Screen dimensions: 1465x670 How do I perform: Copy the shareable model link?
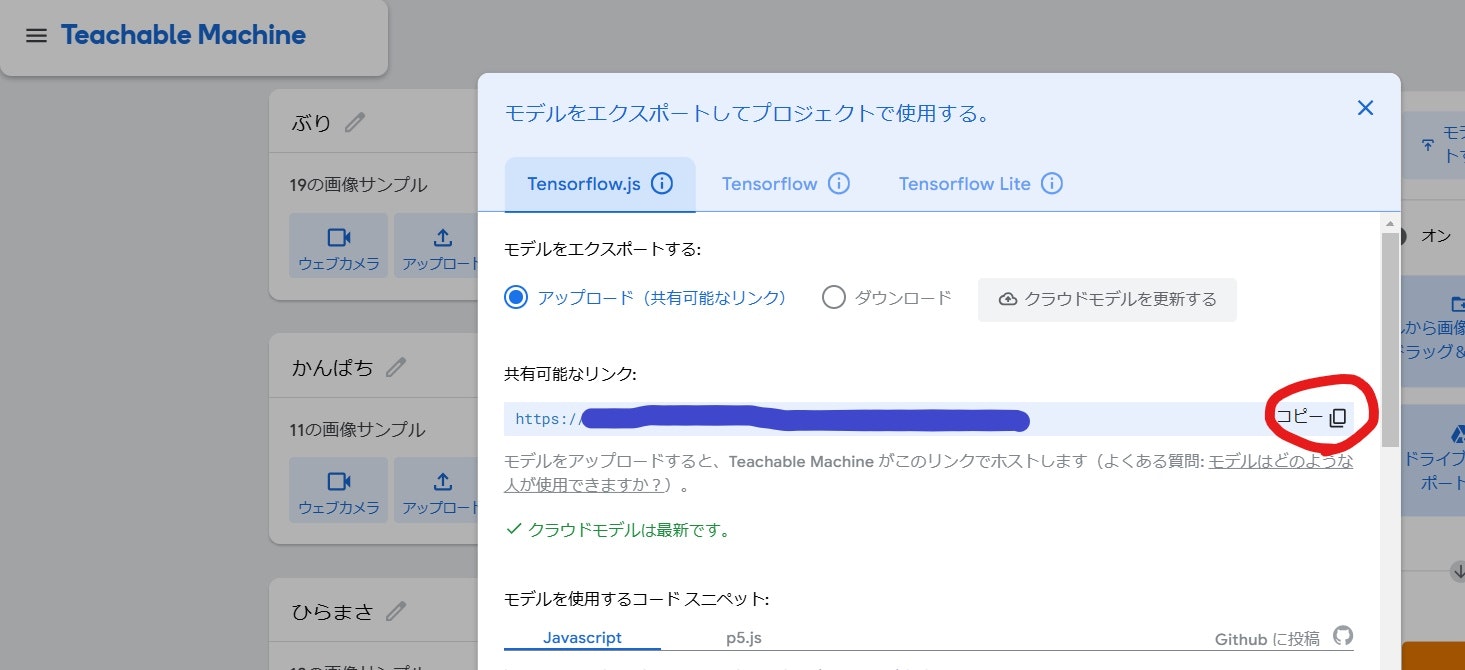click(x=1315, y=418)
